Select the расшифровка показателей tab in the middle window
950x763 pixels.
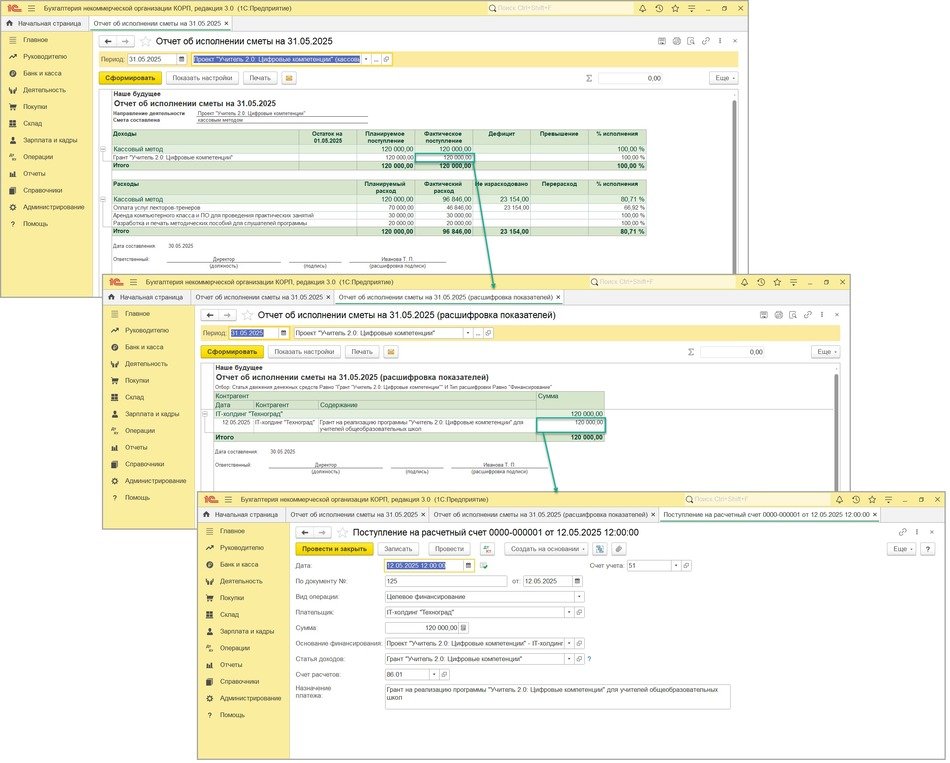click(x=447, y=297)
